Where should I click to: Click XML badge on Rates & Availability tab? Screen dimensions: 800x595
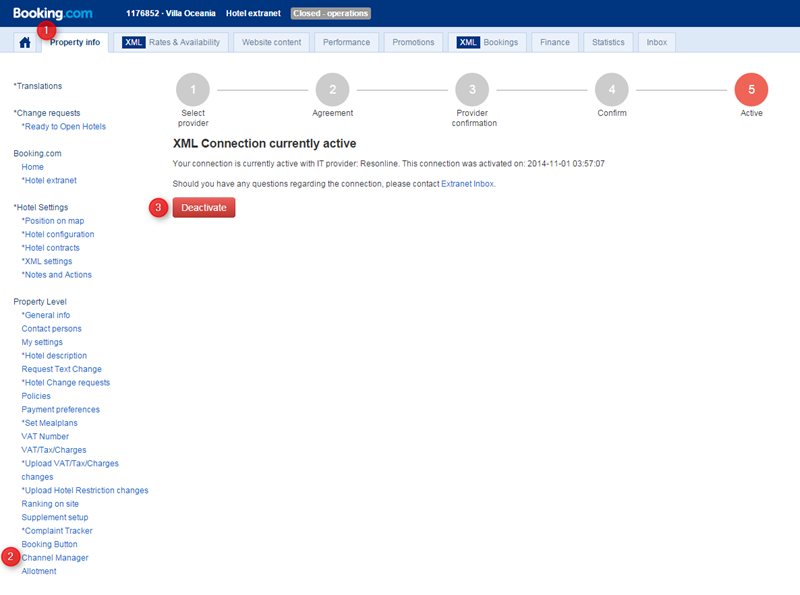coord(134,42)
